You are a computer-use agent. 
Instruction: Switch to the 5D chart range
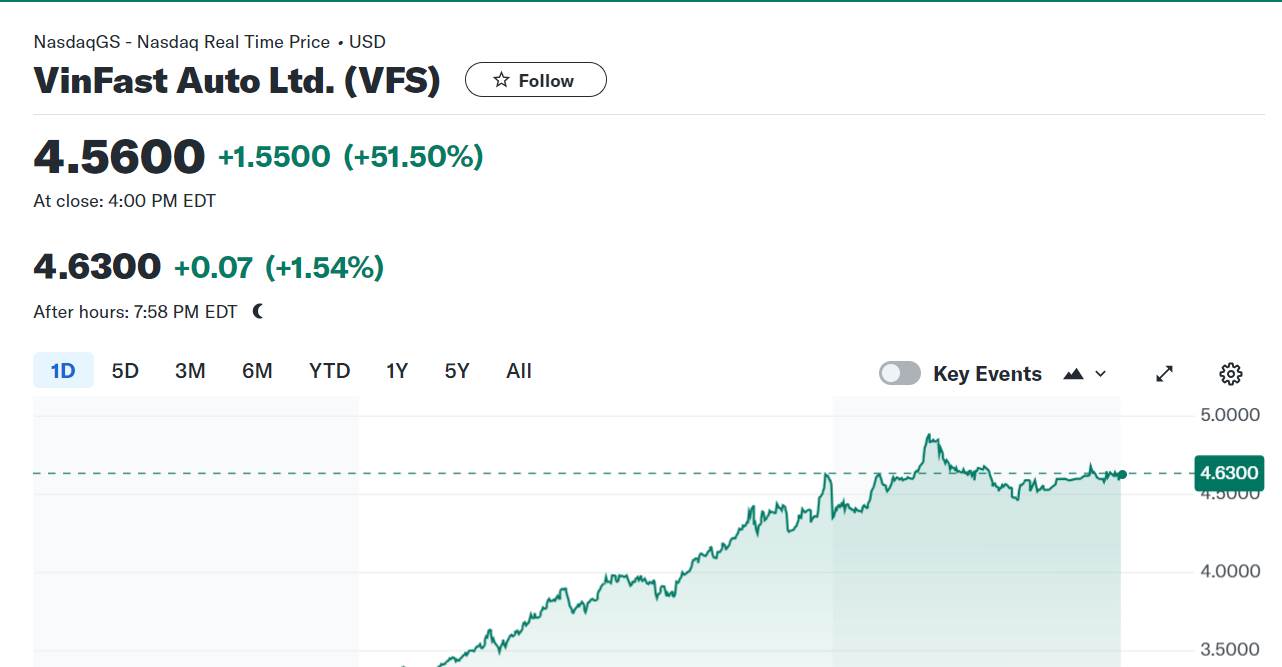click(125, 371)
